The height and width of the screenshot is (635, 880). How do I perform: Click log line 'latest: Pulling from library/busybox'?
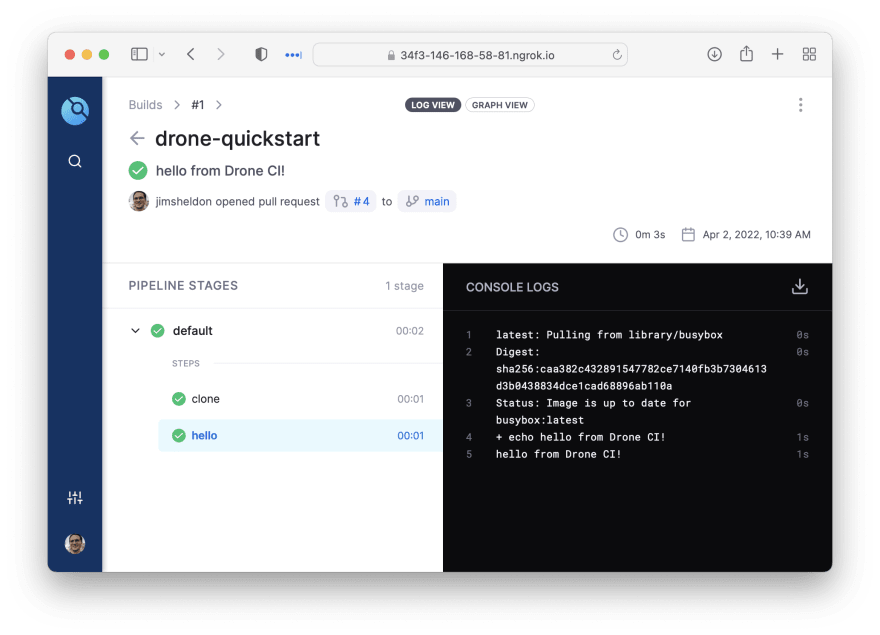pos(609,335)
